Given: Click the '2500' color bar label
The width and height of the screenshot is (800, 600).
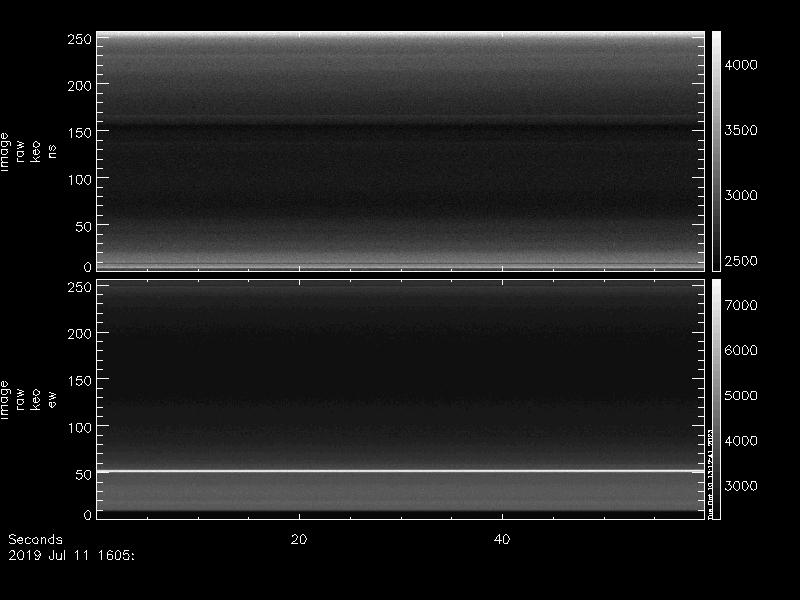Looking at the screenshot, I should coord(741,261).
